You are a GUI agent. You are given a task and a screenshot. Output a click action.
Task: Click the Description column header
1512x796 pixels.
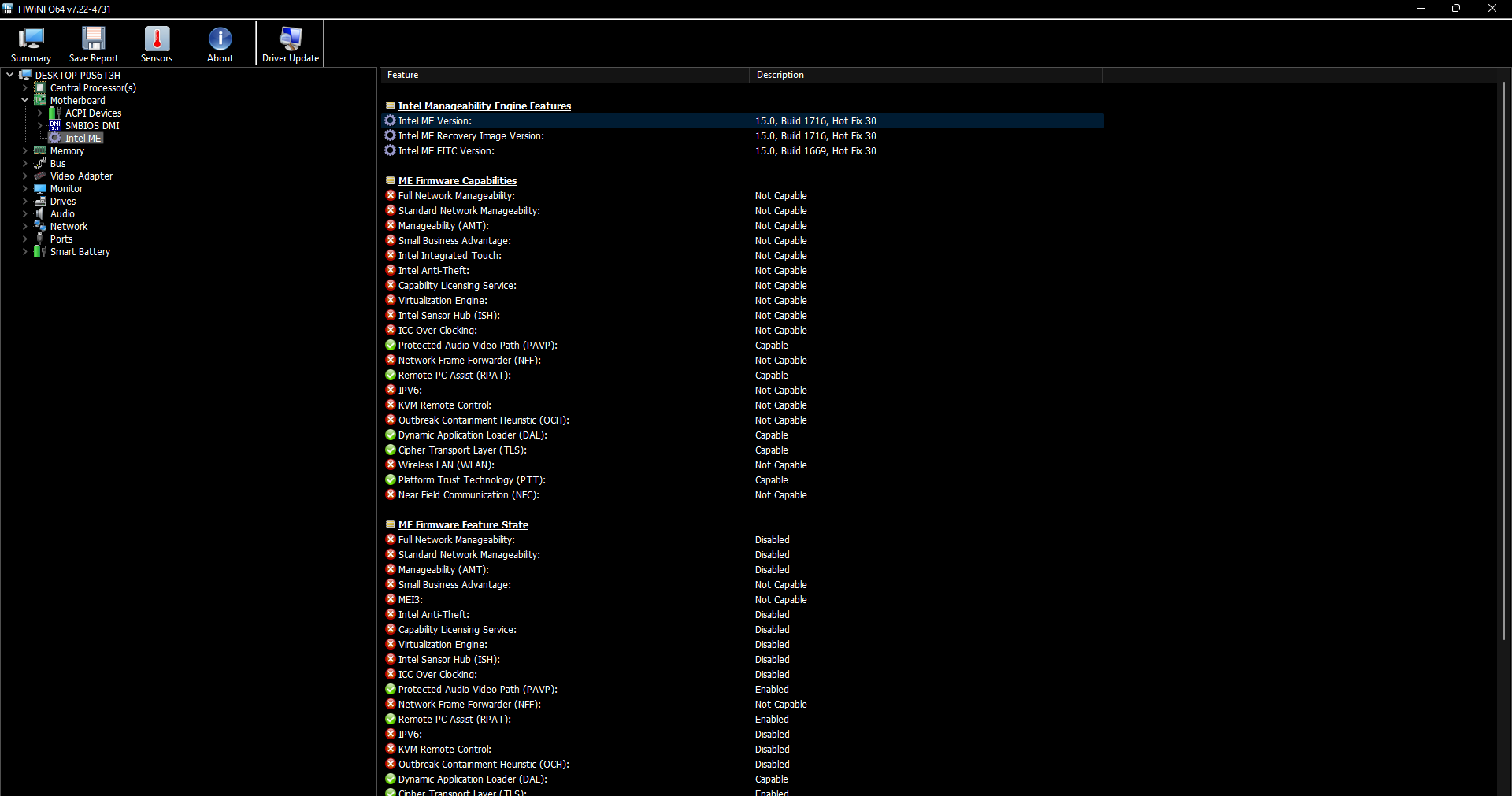tap(926, 75)
